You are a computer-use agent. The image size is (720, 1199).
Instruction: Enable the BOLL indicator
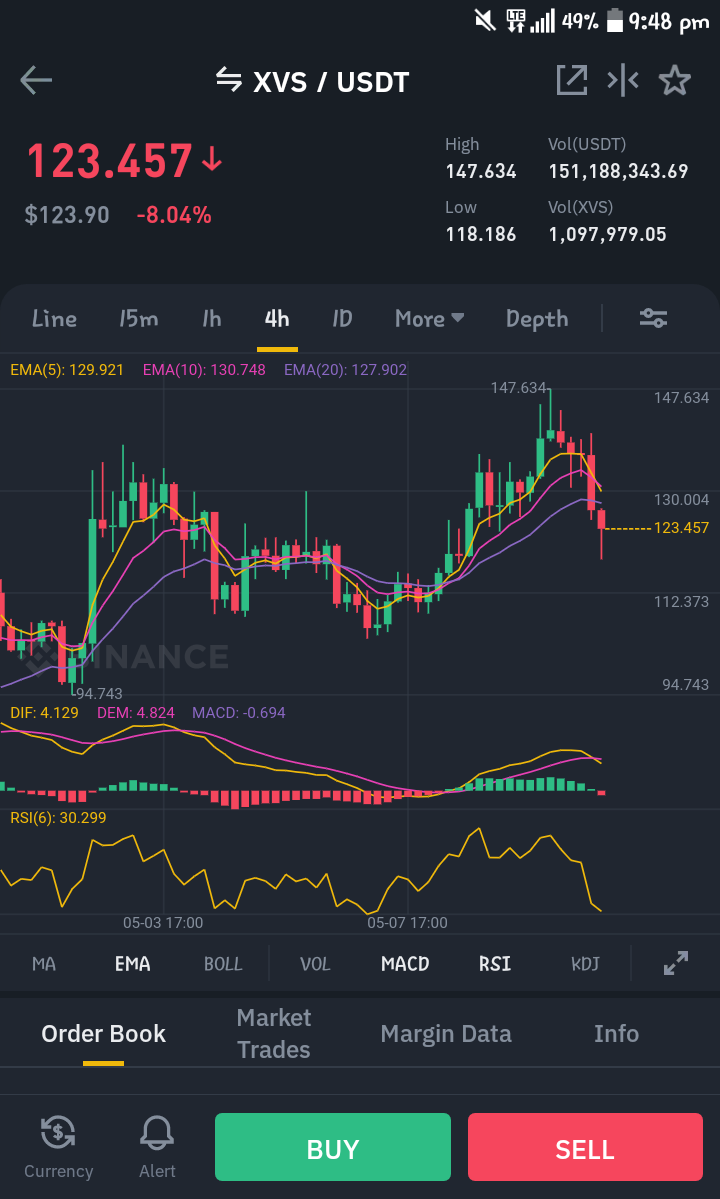click(x=223, y=963)
